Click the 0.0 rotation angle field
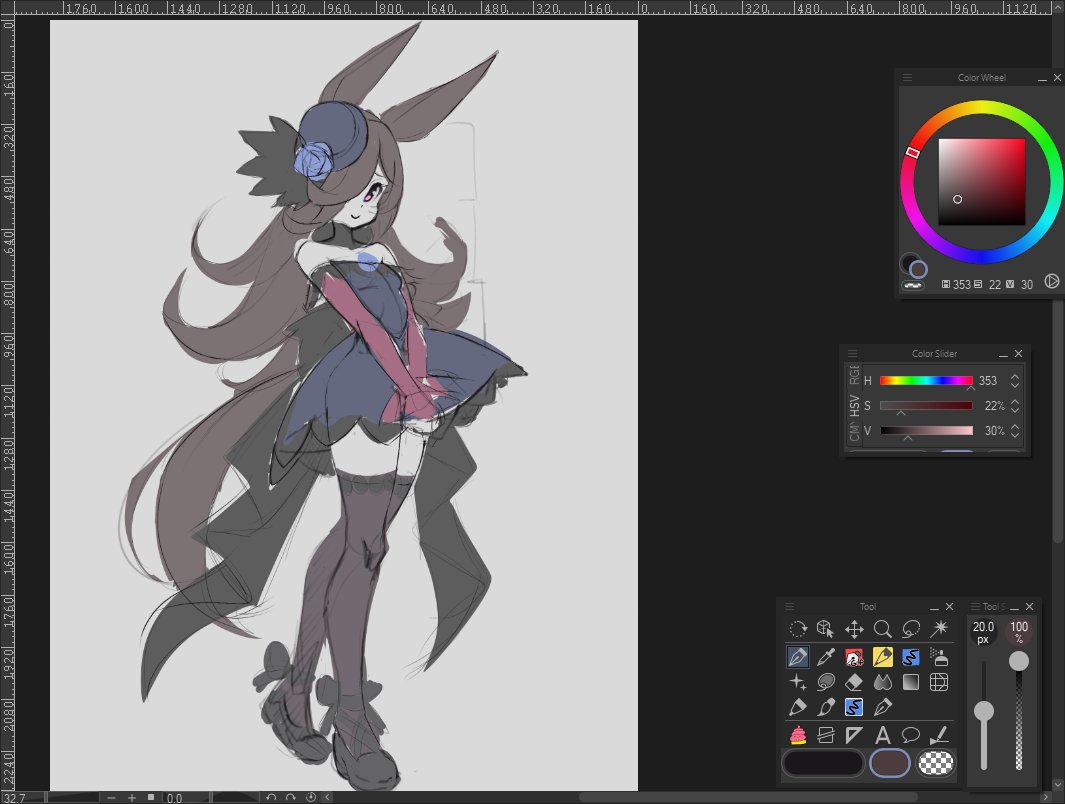1065x804 pixels. point(185,798)
